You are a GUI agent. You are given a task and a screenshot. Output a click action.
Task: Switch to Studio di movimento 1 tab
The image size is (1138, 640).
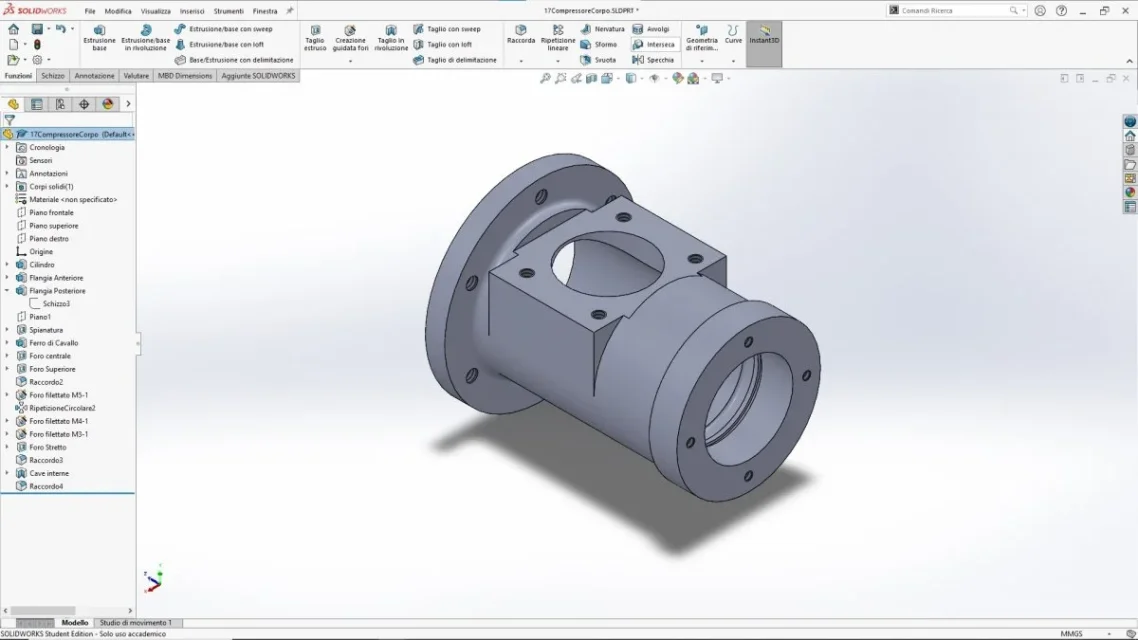(135, 623)
